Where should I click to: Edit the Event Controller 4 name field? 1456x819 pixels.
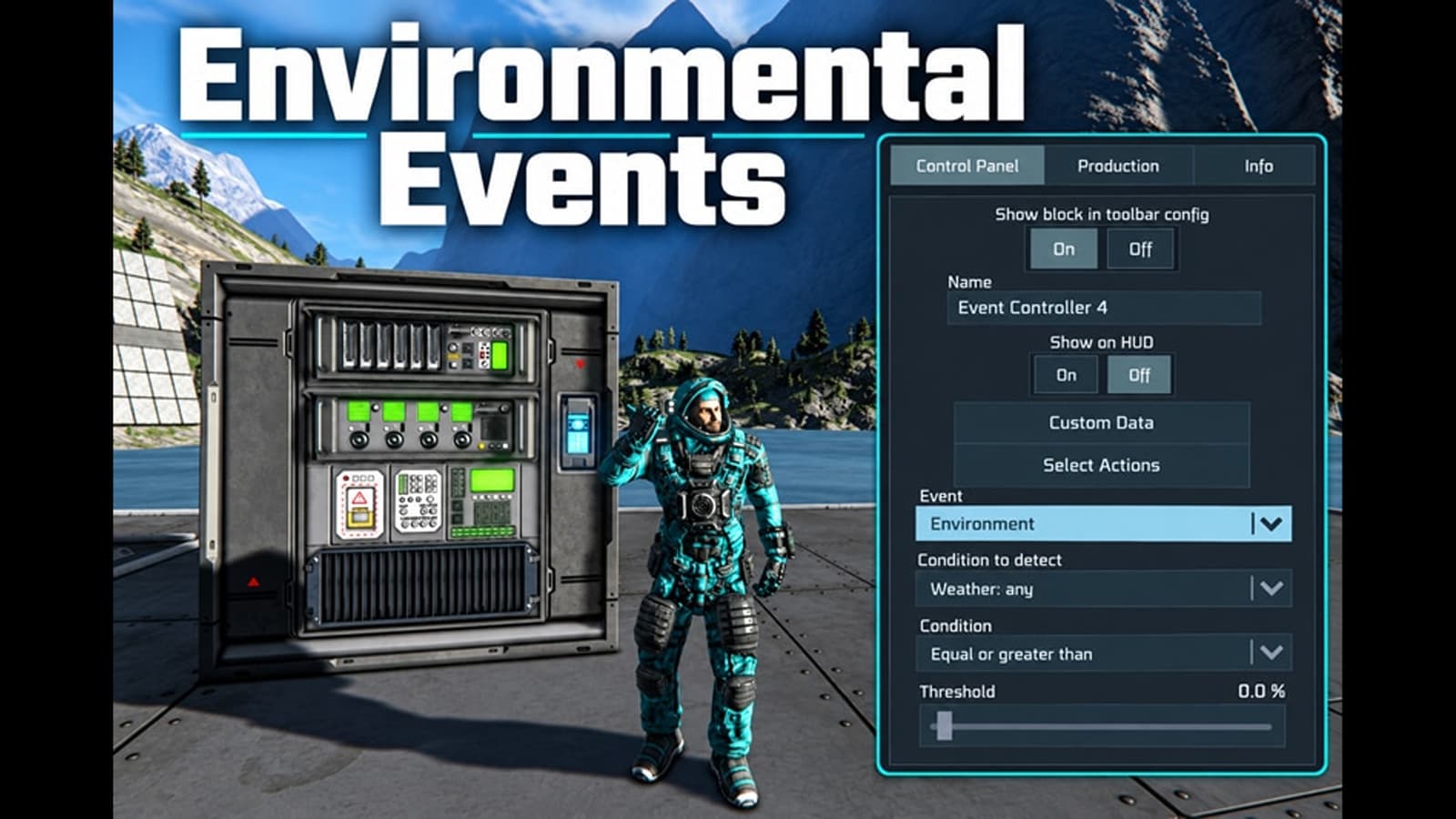coord(1104,308)
